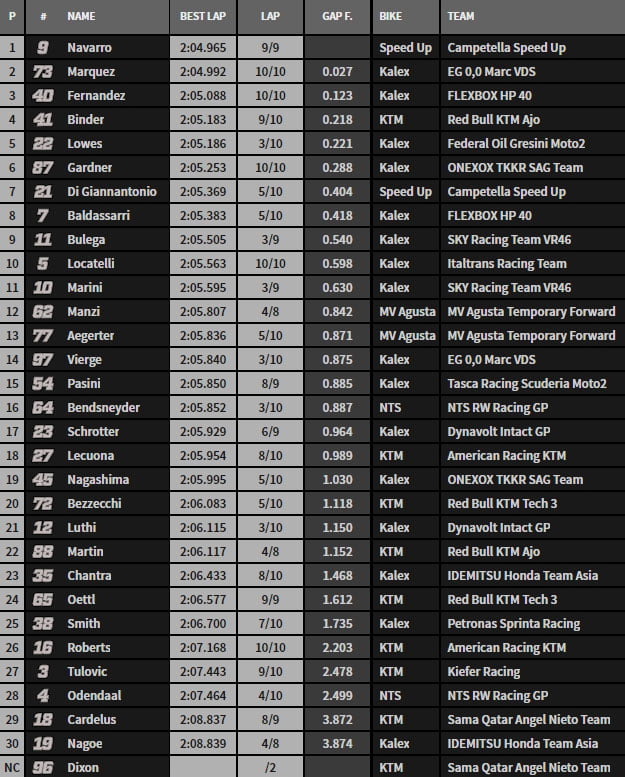This screenshot has width=625, height=777.
Task: Click the BIKE column header
Action: [394, 17]
